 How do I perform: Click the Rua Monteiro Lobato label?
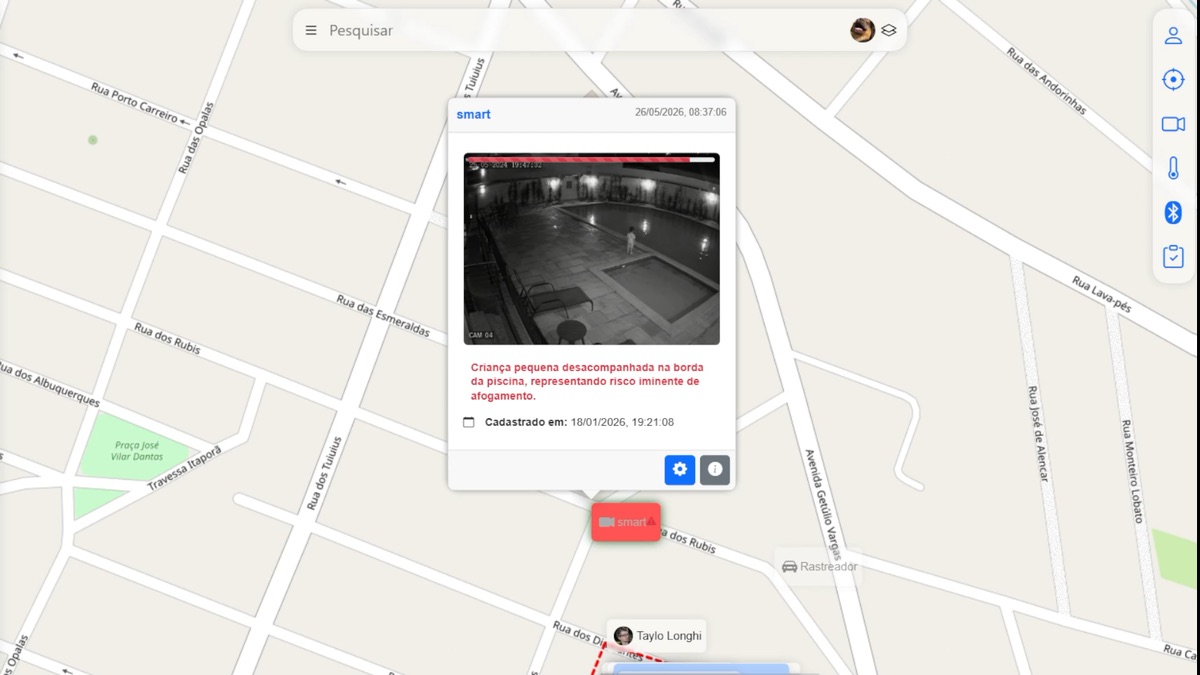[1131, 471]
